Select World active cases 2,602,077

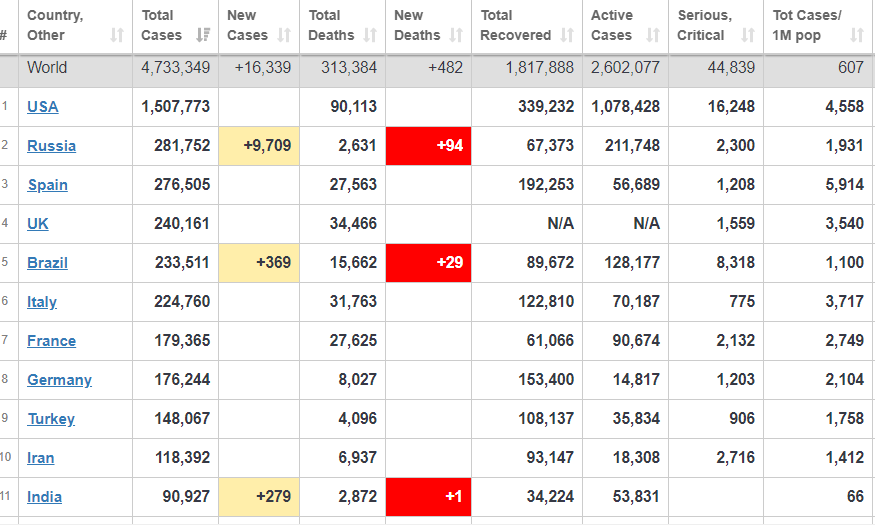[x=625, y=68]
